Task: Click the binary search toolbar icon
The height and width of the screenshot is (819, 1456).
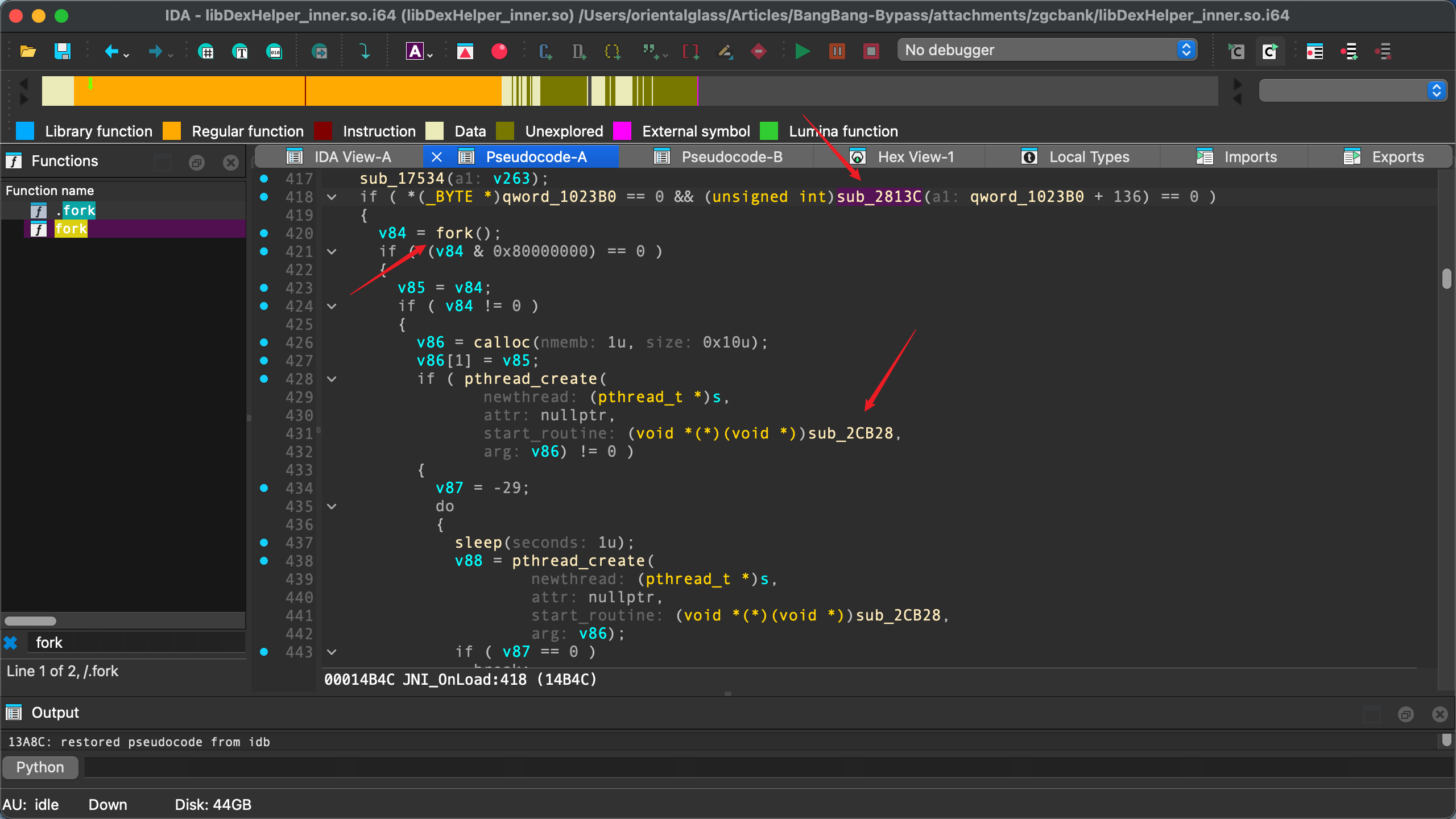Action: [275, 52]
